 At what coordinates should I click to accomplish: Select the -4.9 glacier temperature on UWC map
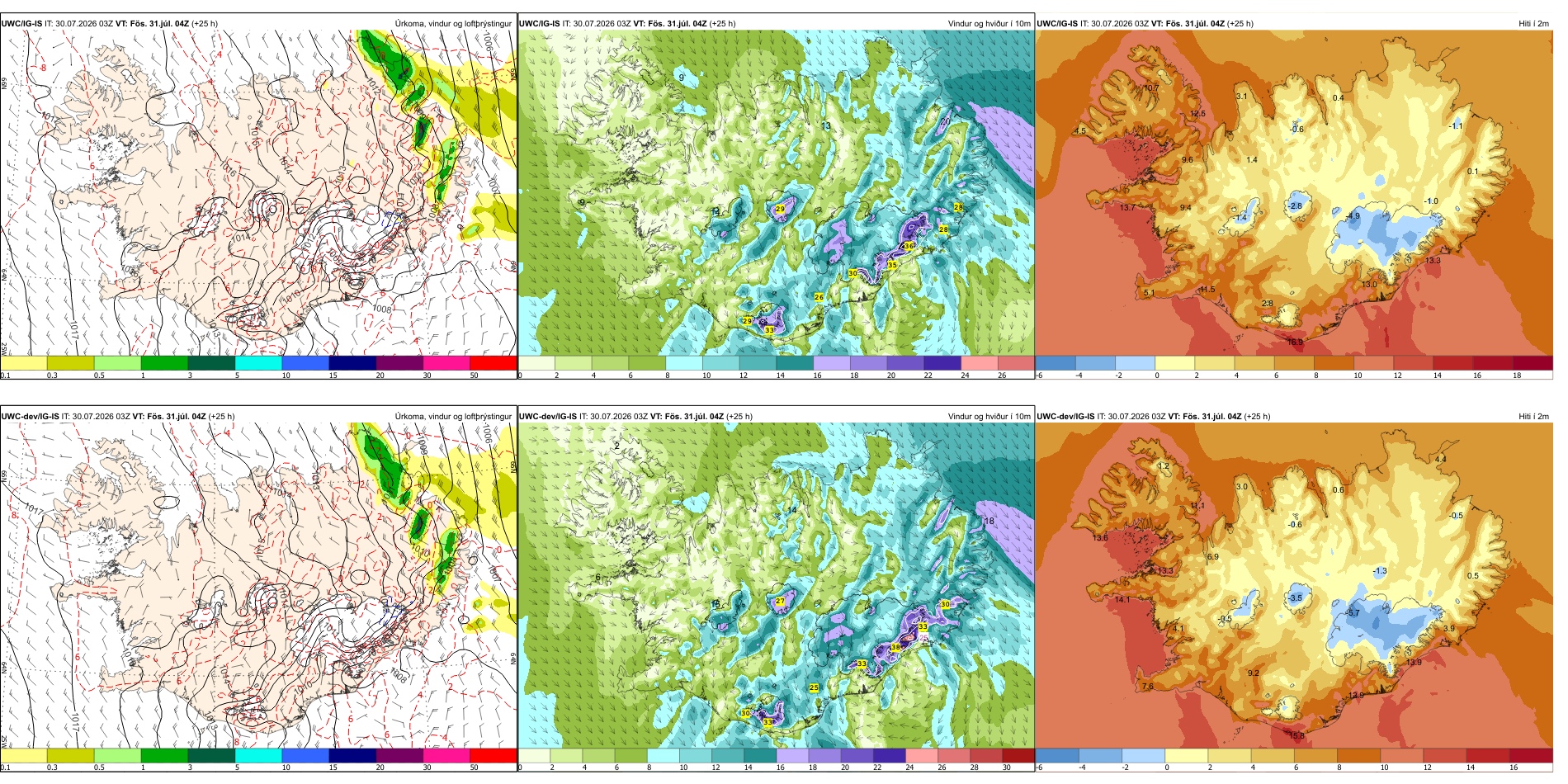point(1353,216)
